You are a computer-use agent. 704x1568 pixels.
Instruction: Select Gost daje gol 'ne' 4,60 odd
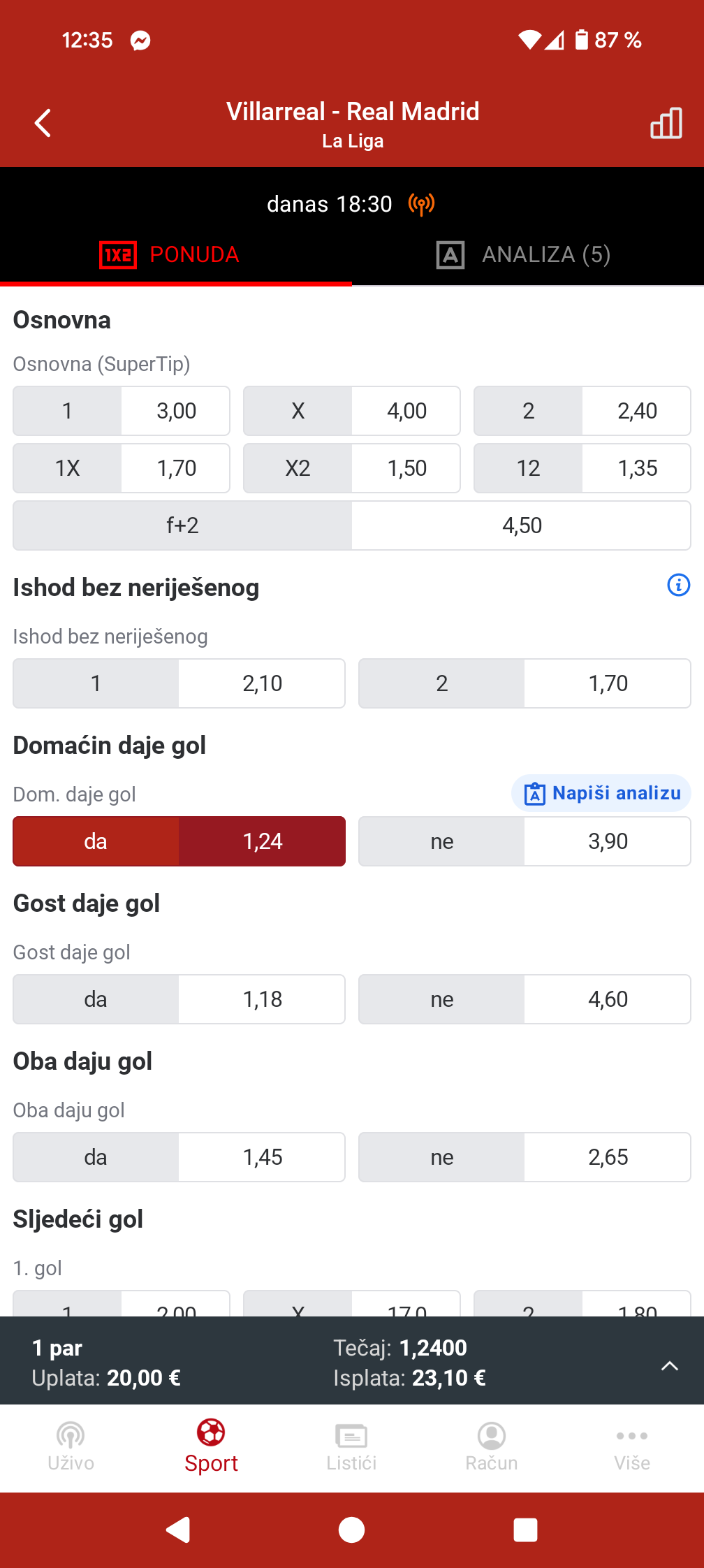point(524,999)
